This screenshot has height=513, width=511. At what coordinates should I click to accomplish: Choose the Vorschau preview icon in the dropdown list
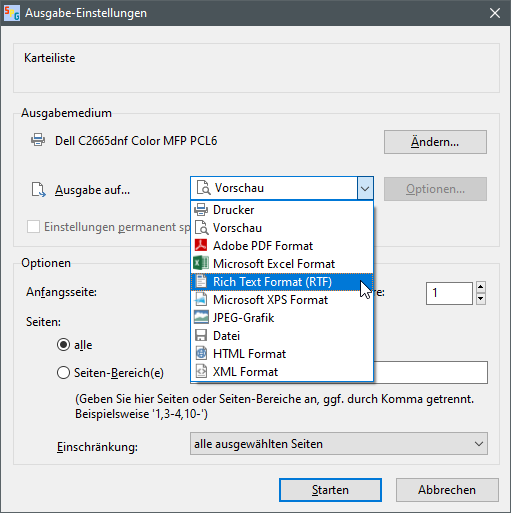201,228
